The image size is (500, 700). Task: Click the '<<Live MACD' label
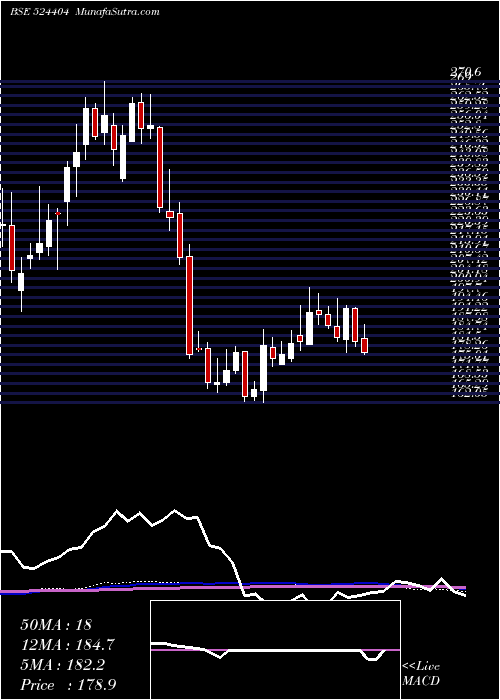(x=421, y=674)
